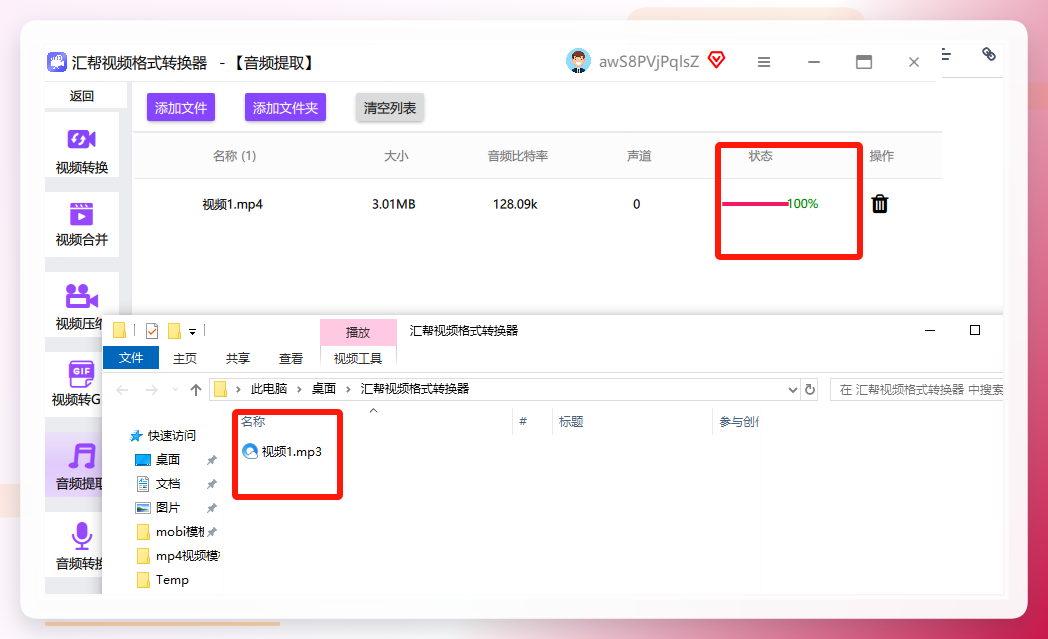Click the 128.09k bitrate cell
The height and width of the screenshot is (639, 1048).
(515, 205)
